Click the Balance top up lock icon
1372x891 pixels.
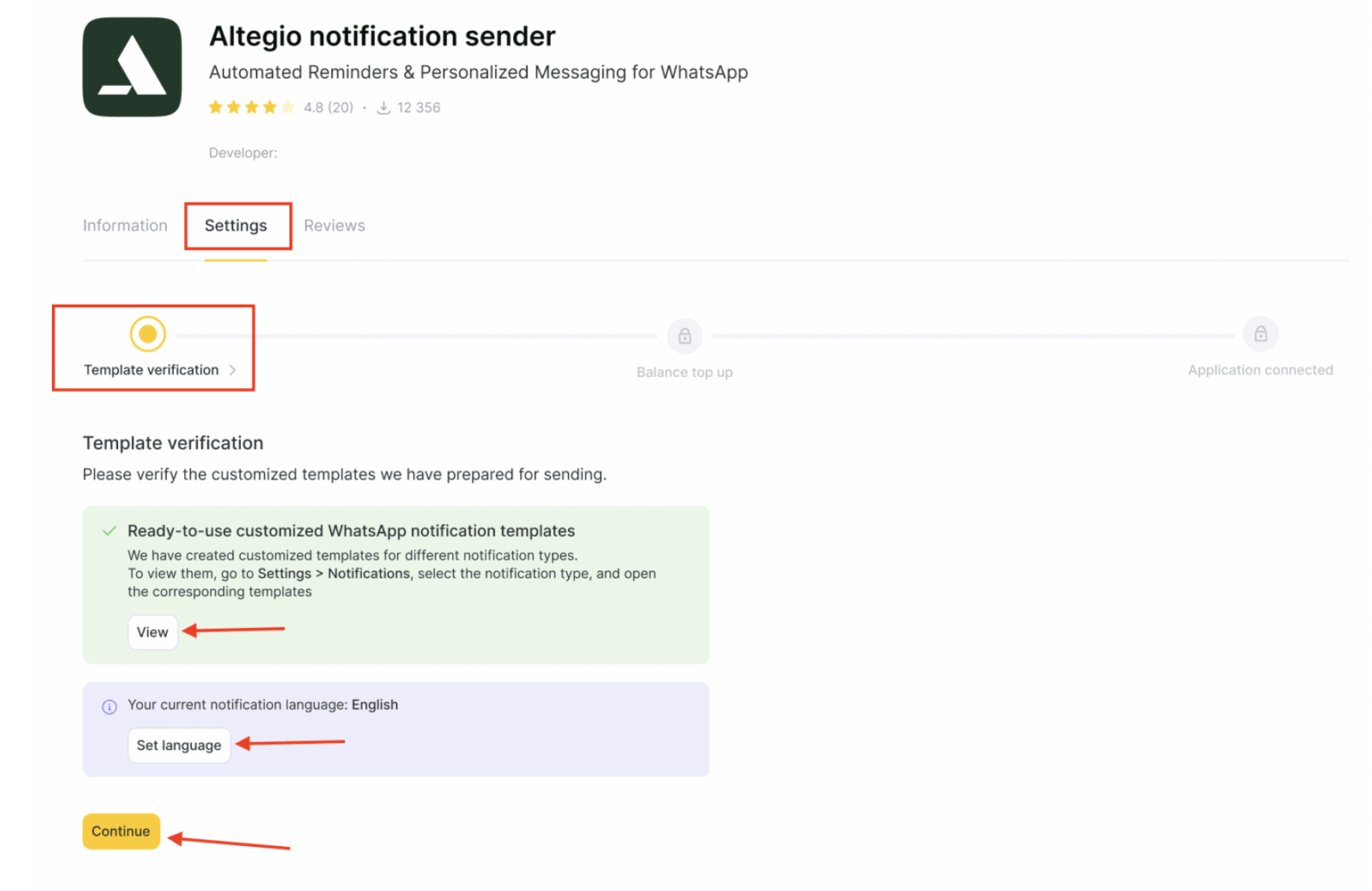pyautogui.click(x=684, y=336)
